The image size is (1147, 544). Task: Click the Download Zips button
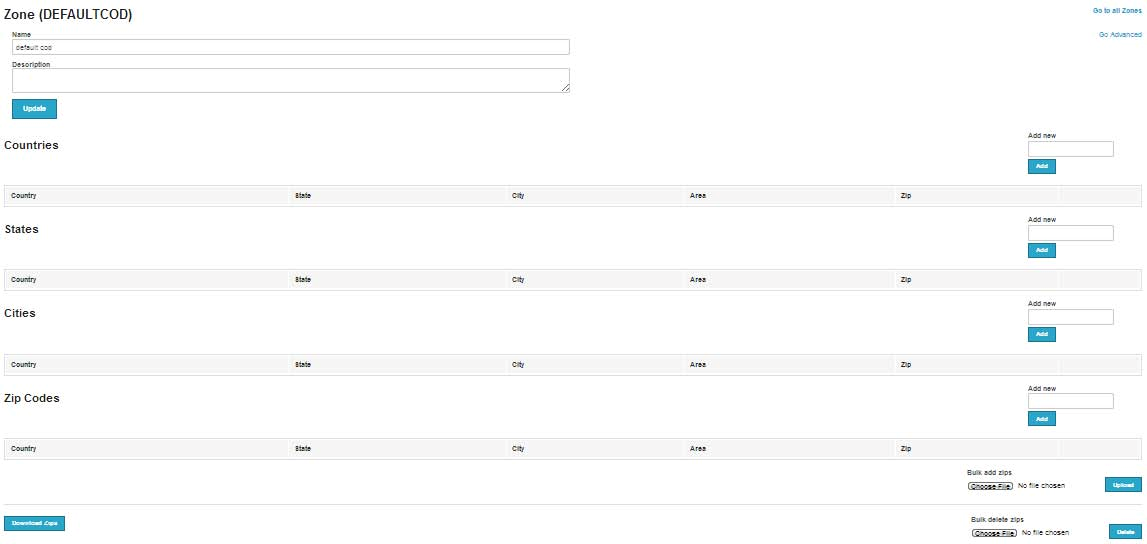coord(34,524)
